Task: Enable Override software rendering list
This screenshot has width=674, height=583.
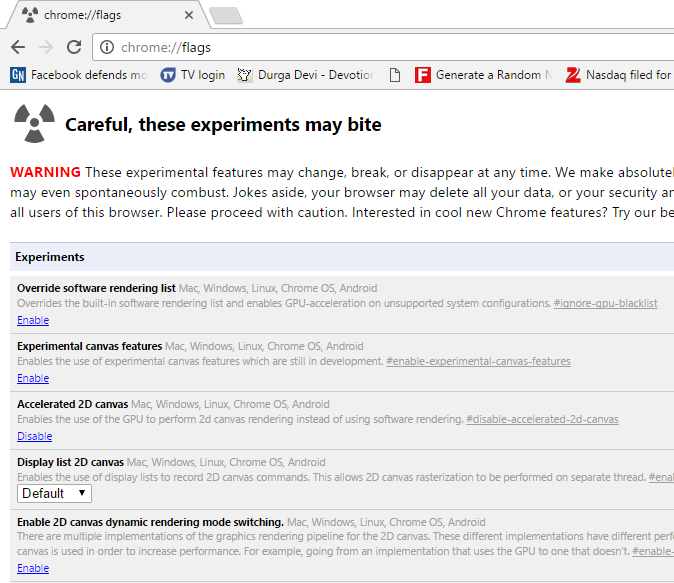Action: tap(33, 320)
